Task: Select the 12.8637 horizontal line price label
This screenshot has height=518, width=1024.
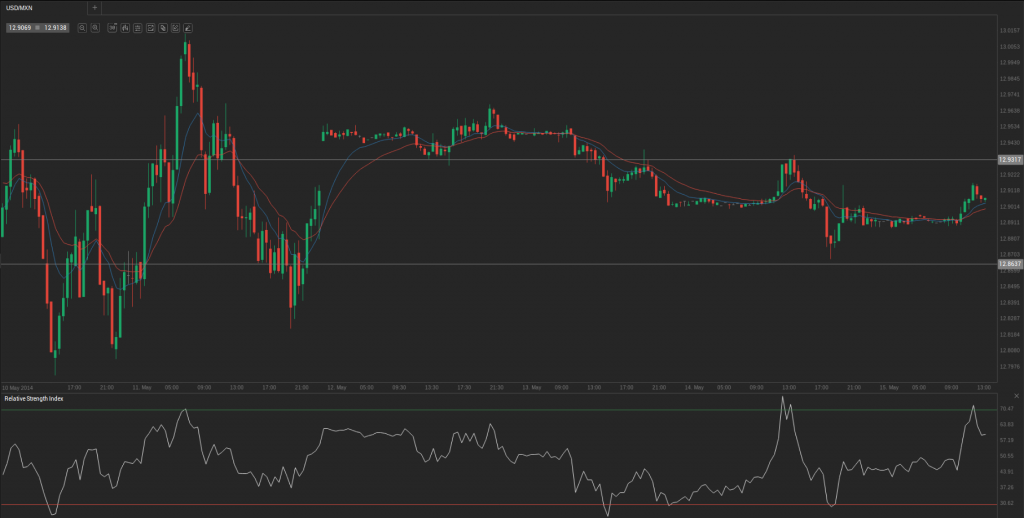Action: tap(1010, 264)
